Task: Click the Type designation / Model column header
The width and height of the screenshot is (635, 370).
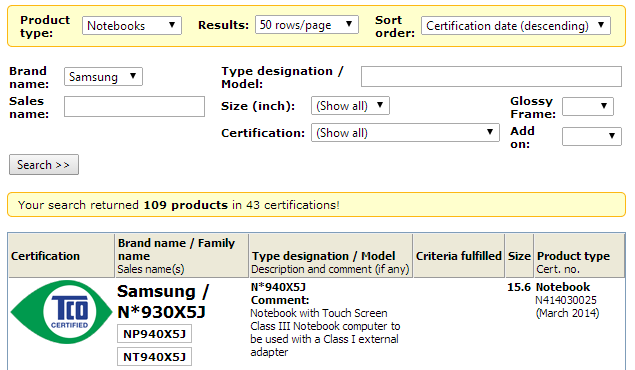Action: (323, 256)
